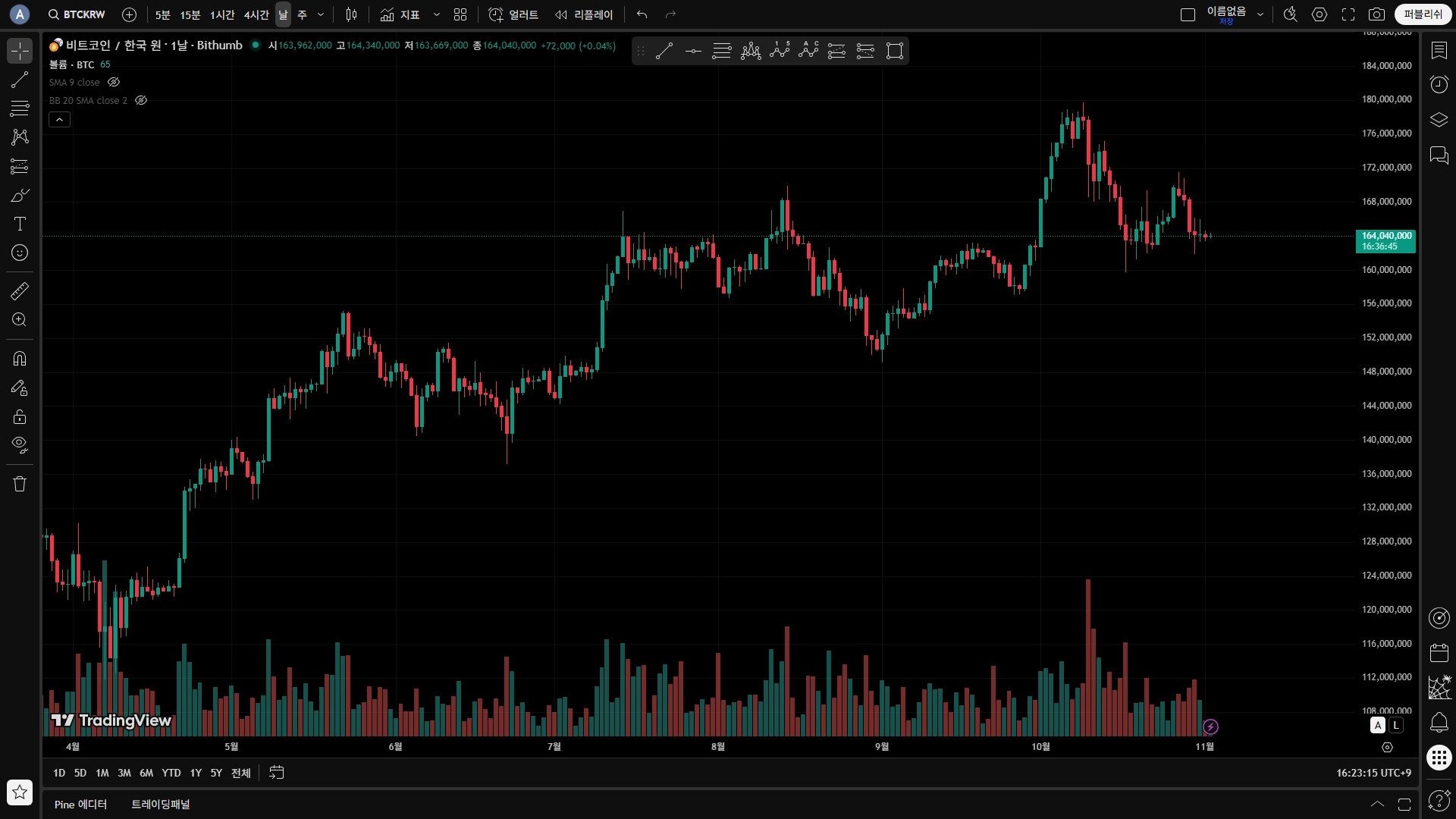The image size is (1456, 819).
Task: Open the Pine 에디터 tab
Action: tap(80, 804)
